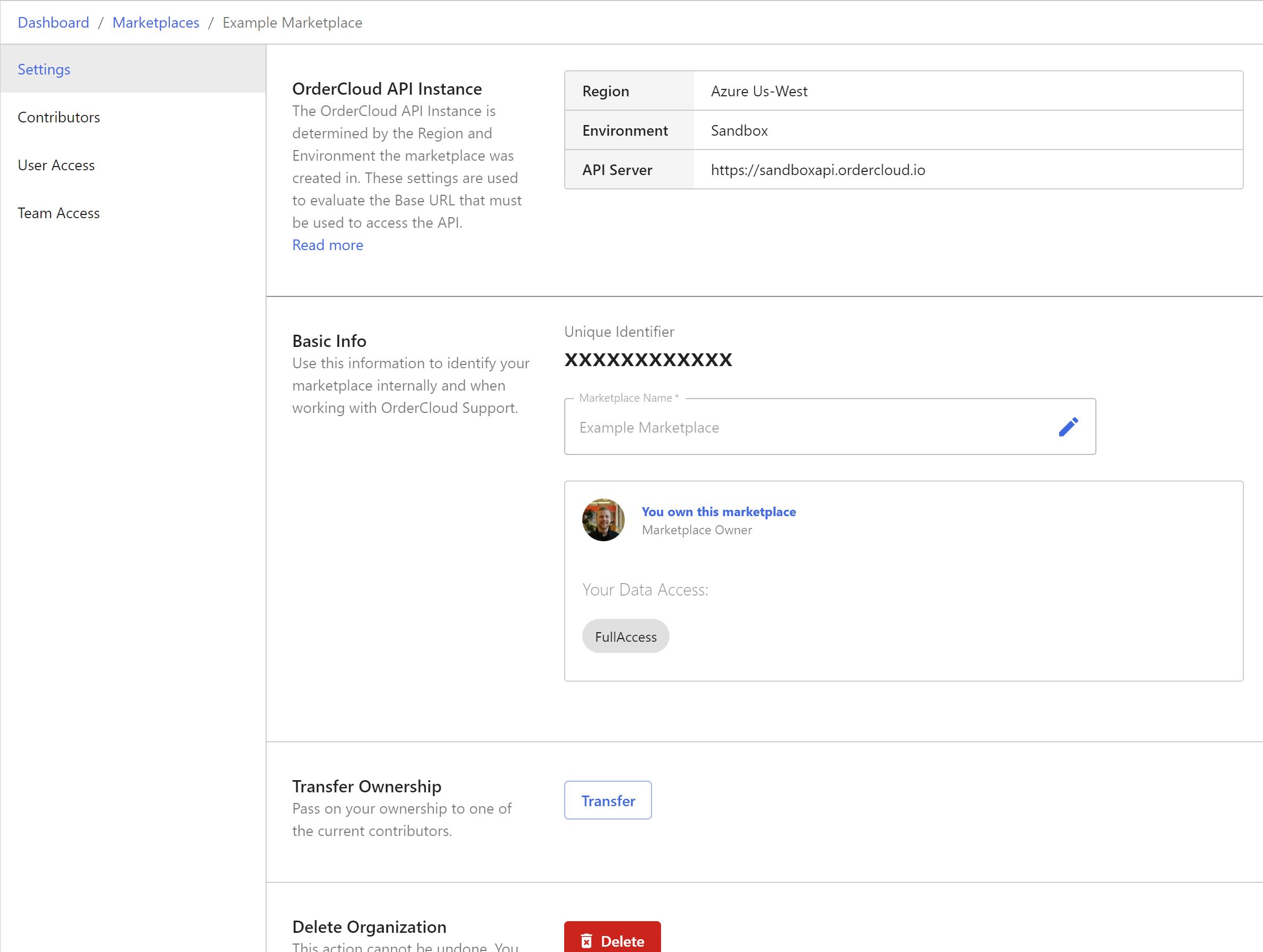
Task: Select the FullAccess data access chip
Action: (625, 636)
